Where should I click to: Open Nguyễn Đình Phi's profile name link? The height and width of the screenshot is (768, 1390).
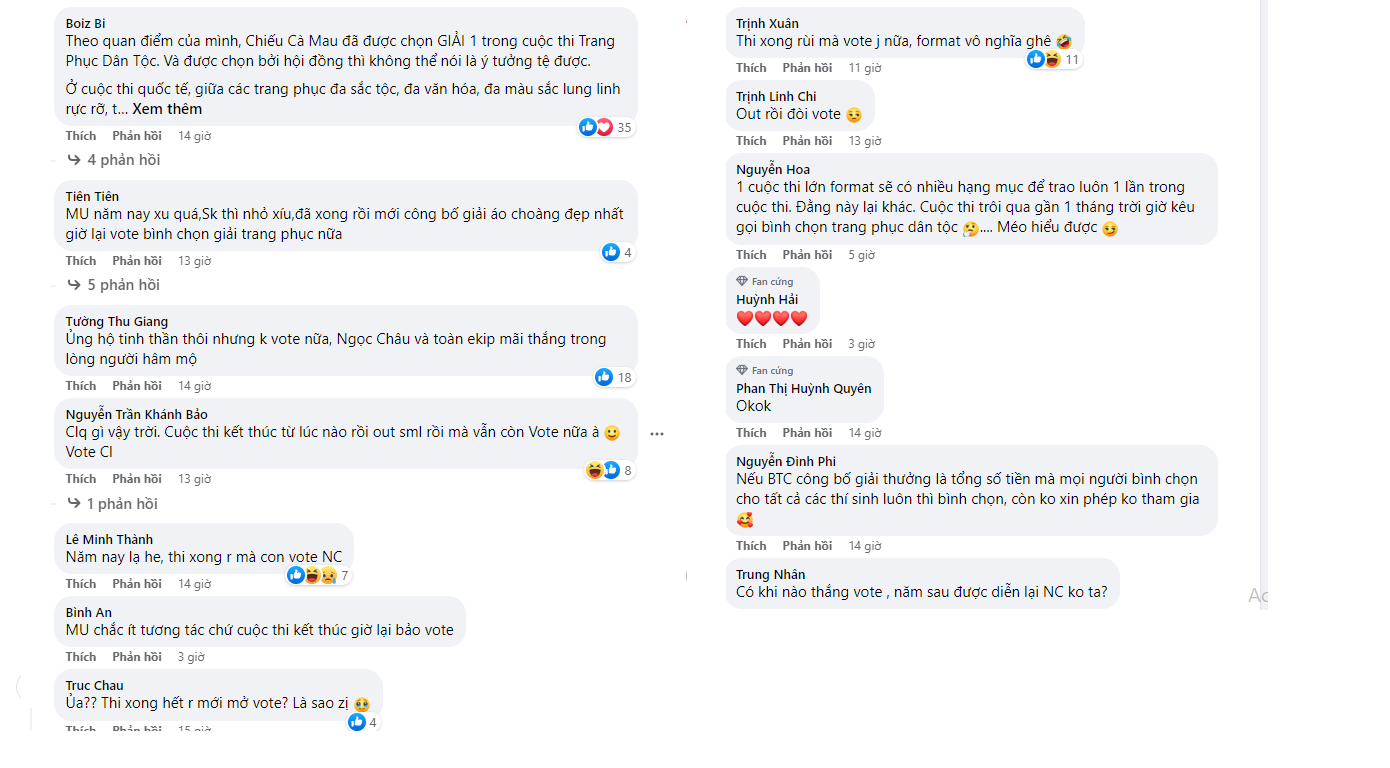785,461
